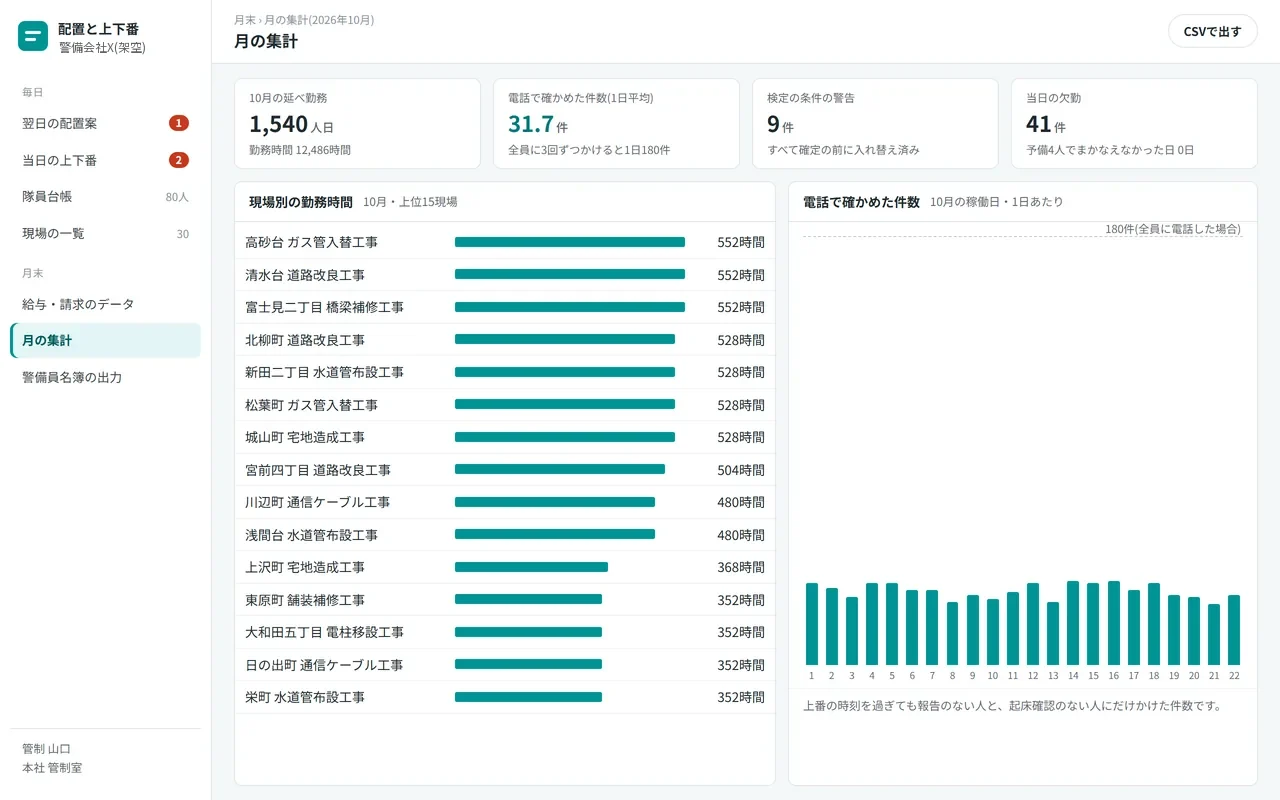This screenshot has width=1280, height=800.
Task: Click the red badge on 翌日の配置案
Action: click(179, 123)
